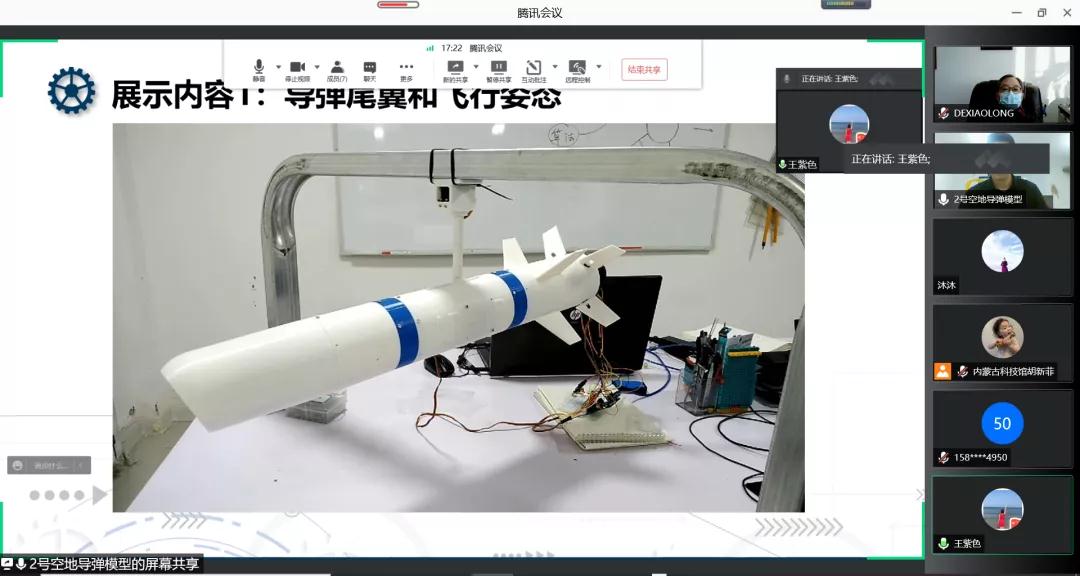
Task: Open the 聊天 chat panel
Action: tap(369, 68)
